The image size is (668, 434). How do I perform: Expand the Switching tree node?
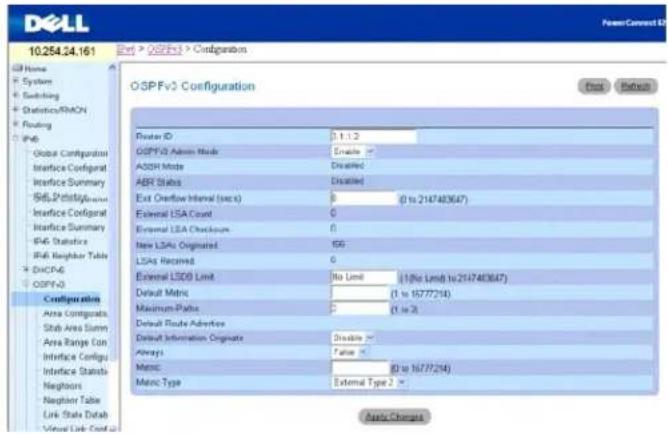pyautogui.click(x=16, y=95)
